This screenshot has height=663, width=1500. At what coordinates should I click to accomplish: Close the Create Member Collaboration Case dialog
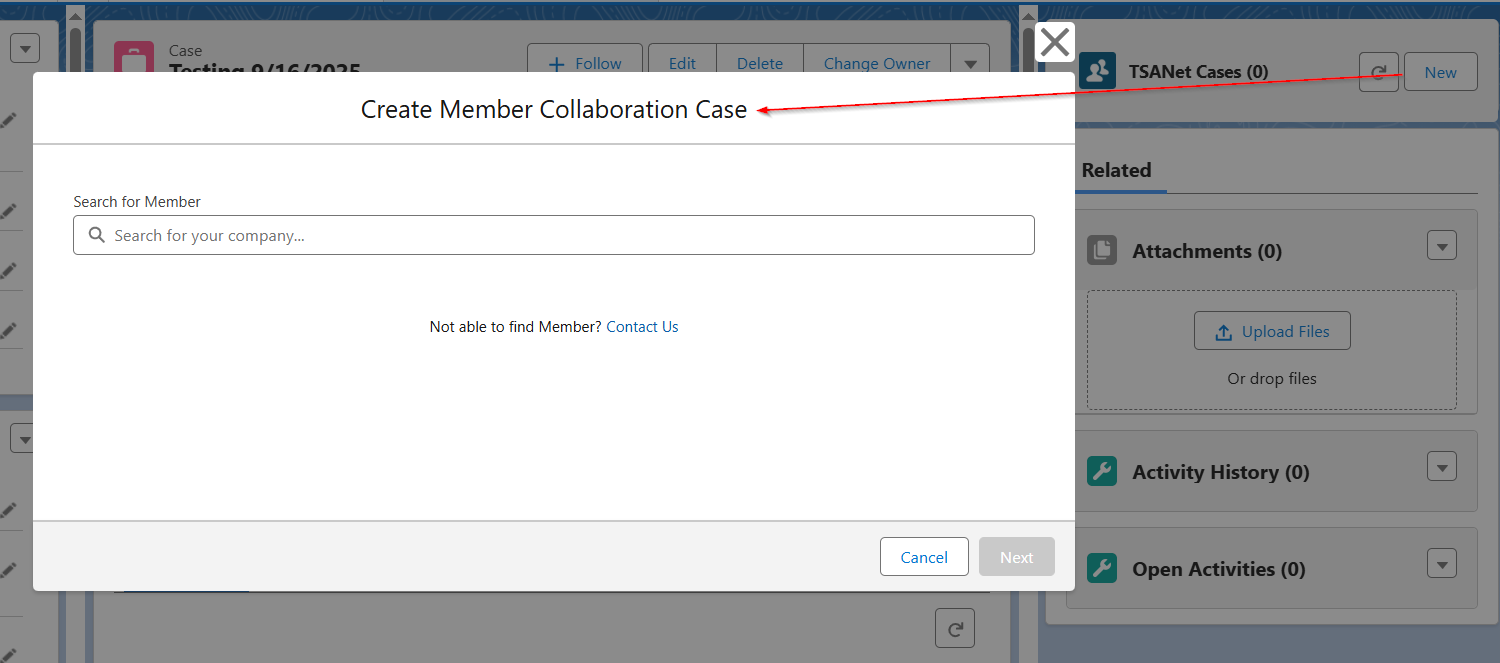[1054, 43]
